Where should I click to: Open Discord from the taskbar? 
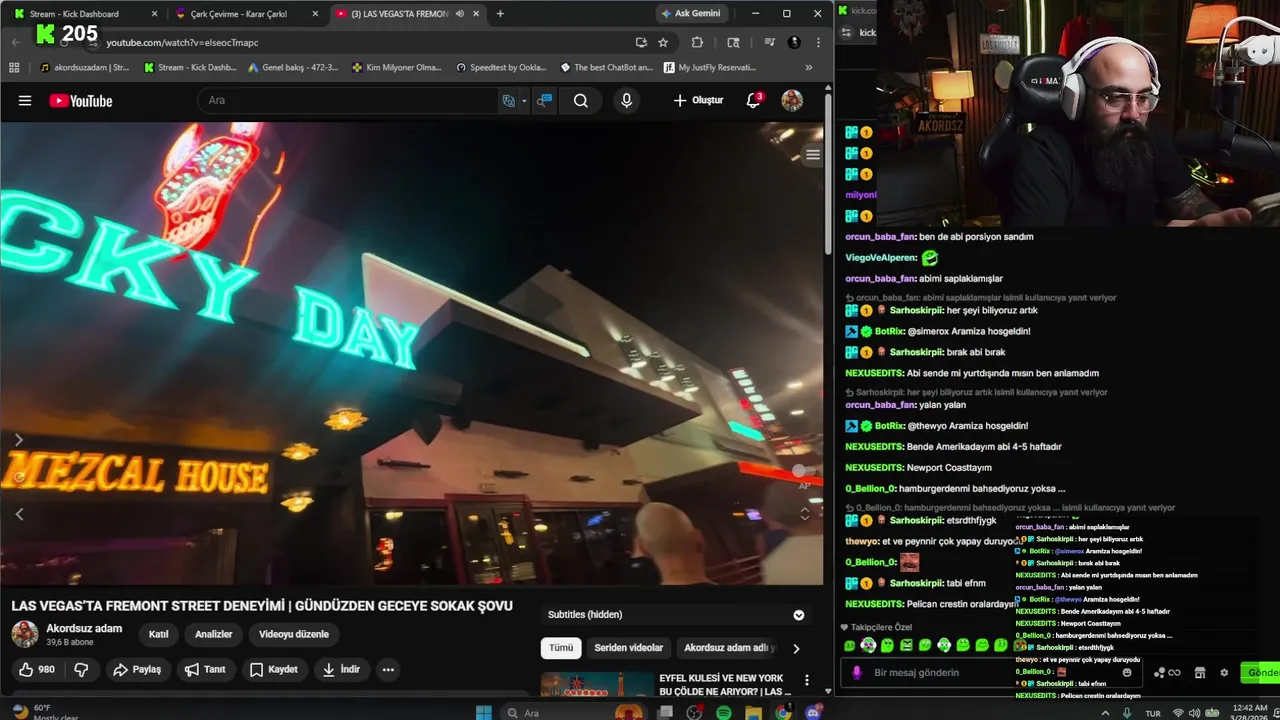click(813, 712)
